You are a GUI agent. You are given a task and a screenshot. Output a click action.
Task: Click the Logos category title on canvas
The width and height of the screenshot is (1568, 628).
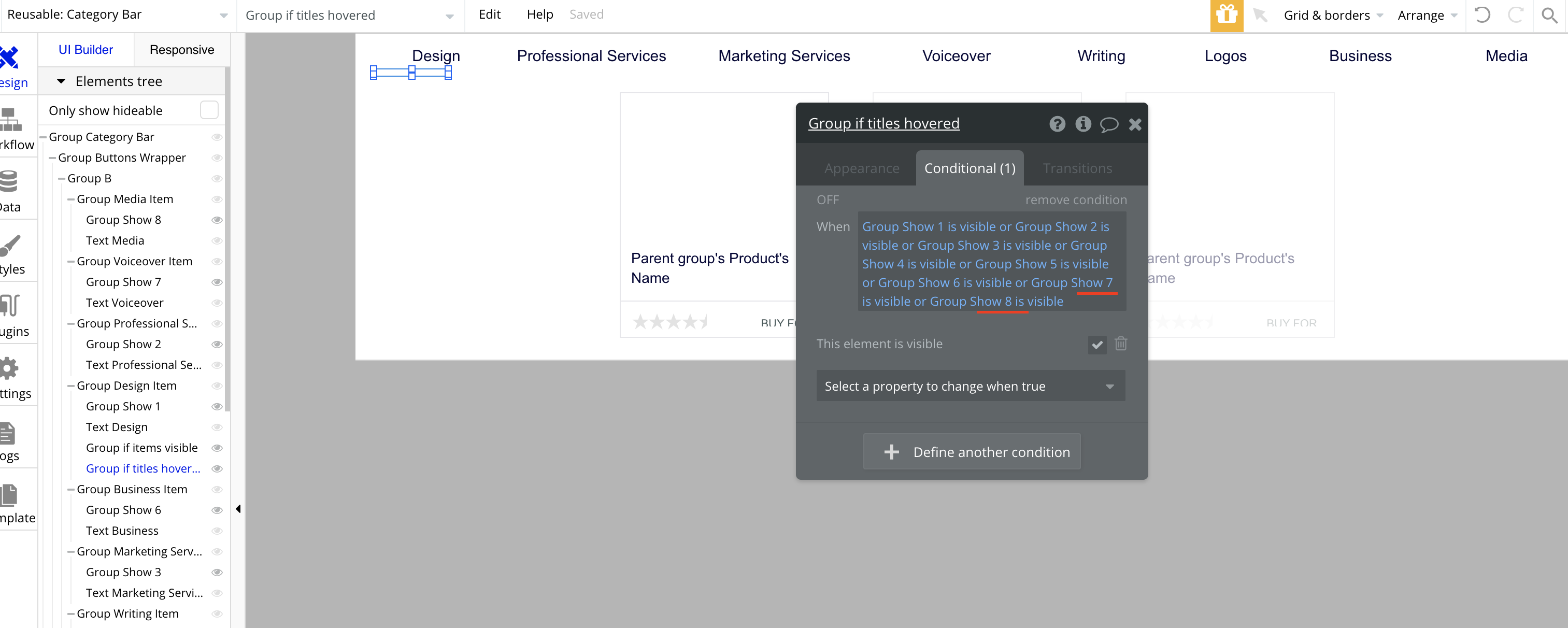coord(1225,56)
